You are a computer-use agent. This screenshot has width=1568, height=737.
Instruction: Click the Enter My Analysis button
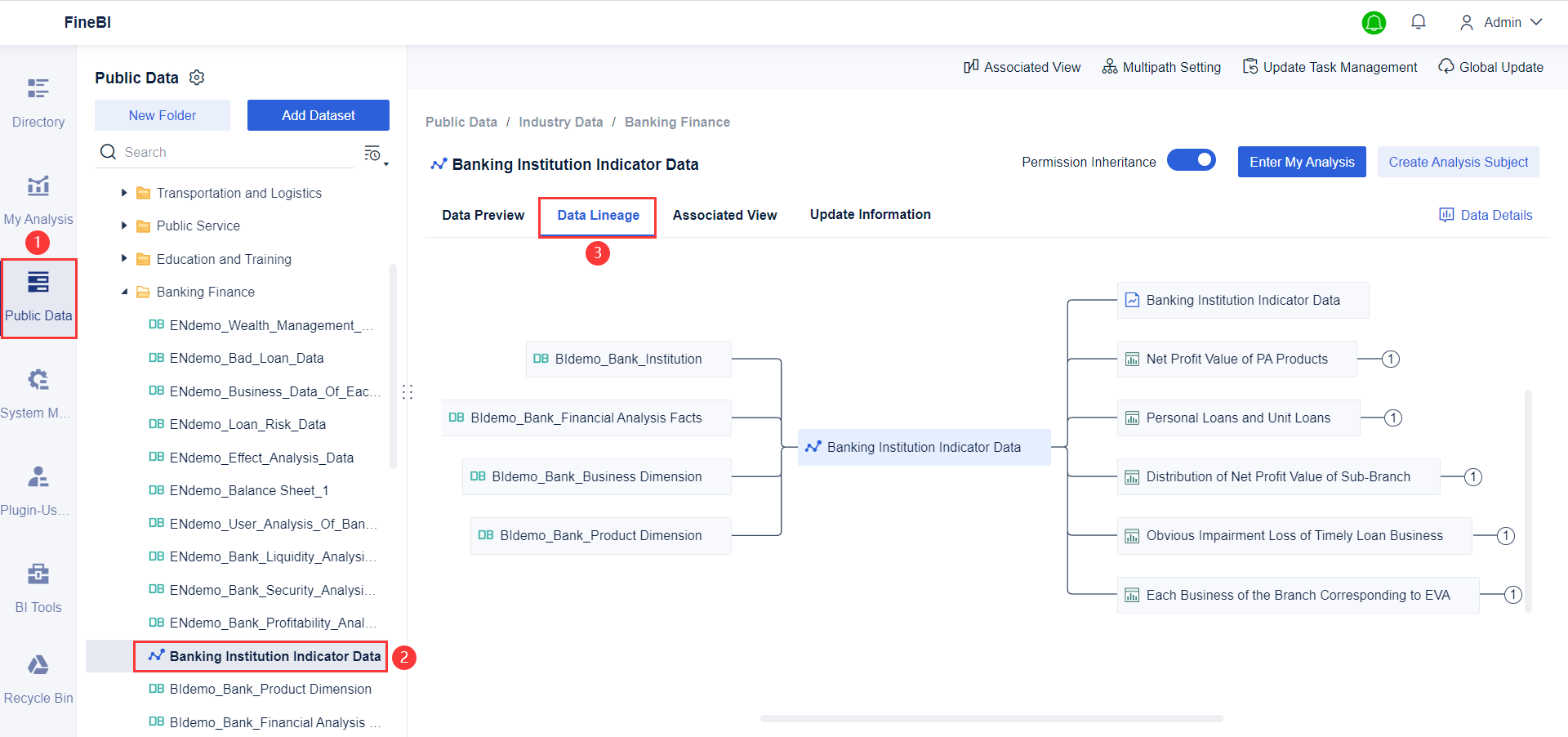1302,162
